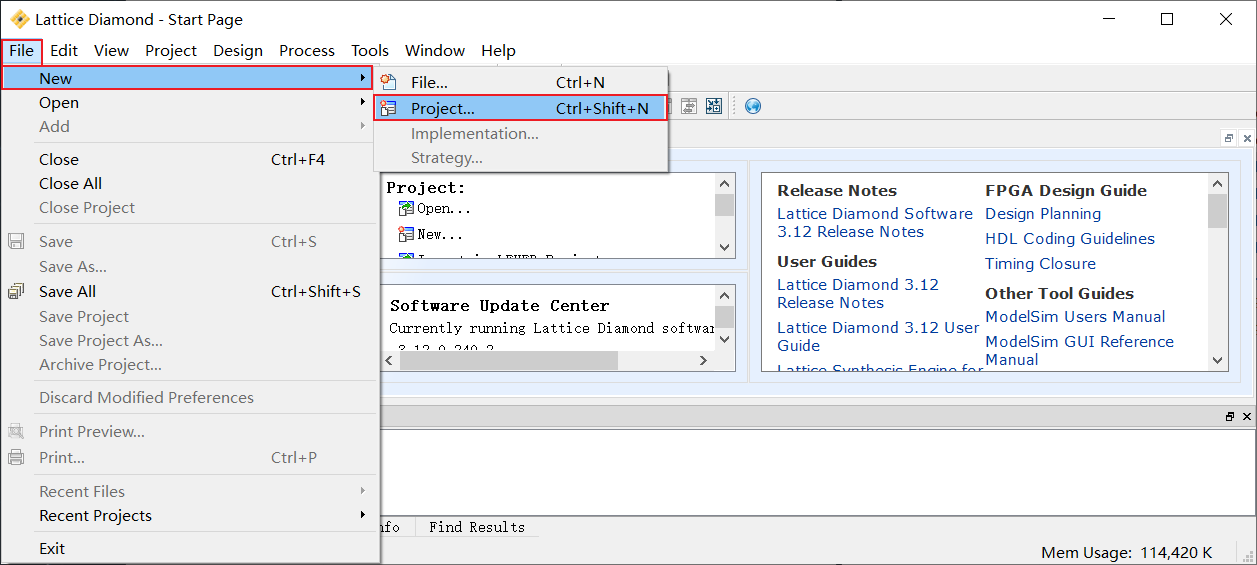Select Close in the File menu
1257x565 pixels.
click(190, 159)
